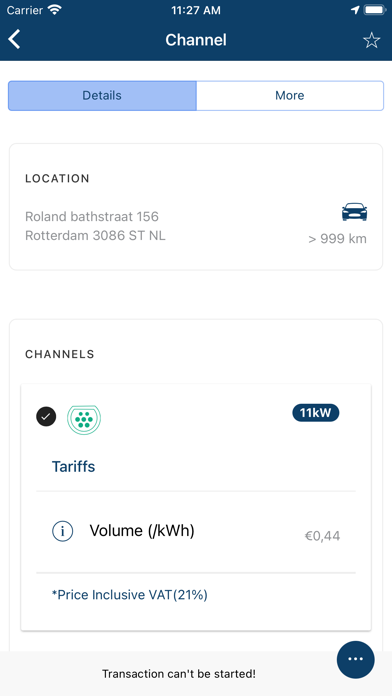The image size is (392, 696).
Task: Go back using the header arrow
Action: [x=14, y=40]
